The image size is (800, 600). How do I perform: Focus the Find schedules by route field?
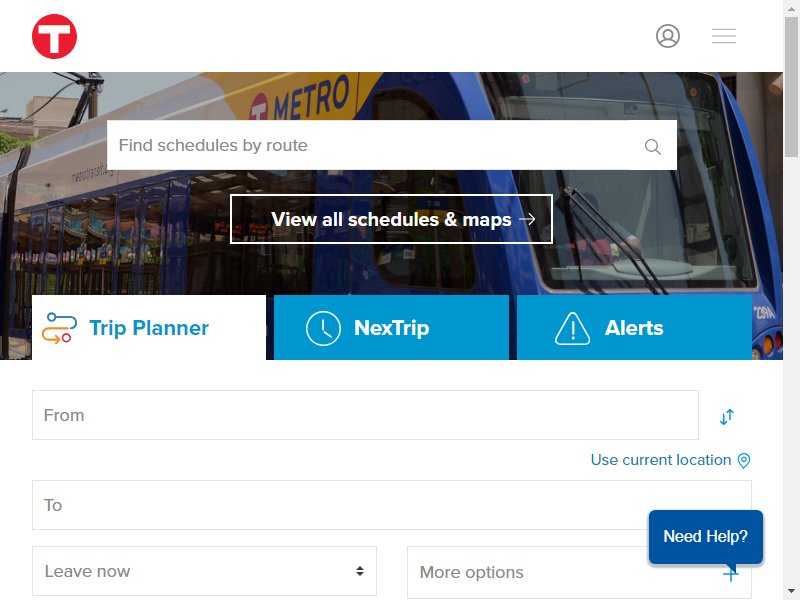(x=392, y=145)
